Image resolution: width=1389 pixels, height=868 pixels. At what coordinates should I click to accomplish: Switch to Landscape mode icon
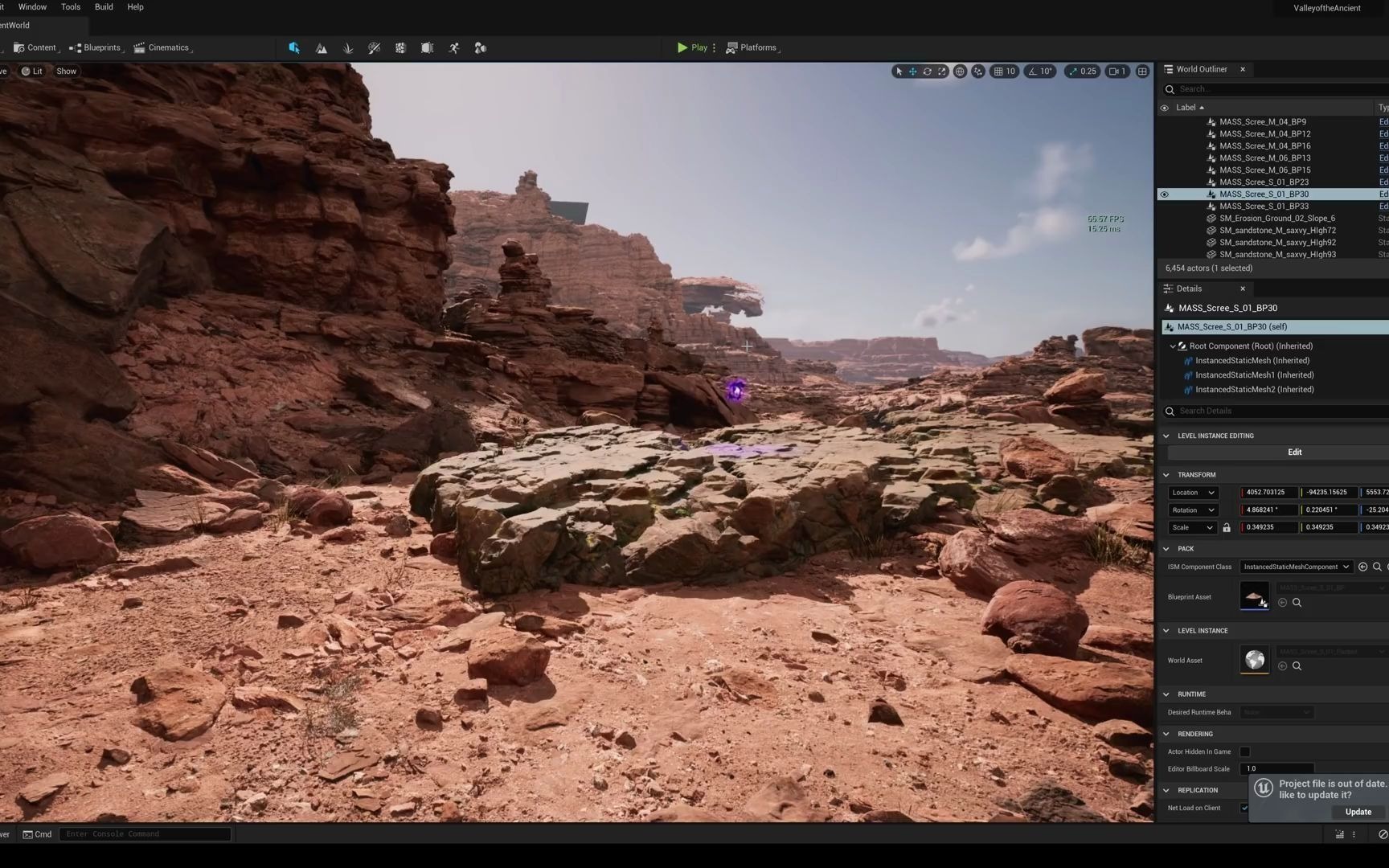(x=322, y=48)
